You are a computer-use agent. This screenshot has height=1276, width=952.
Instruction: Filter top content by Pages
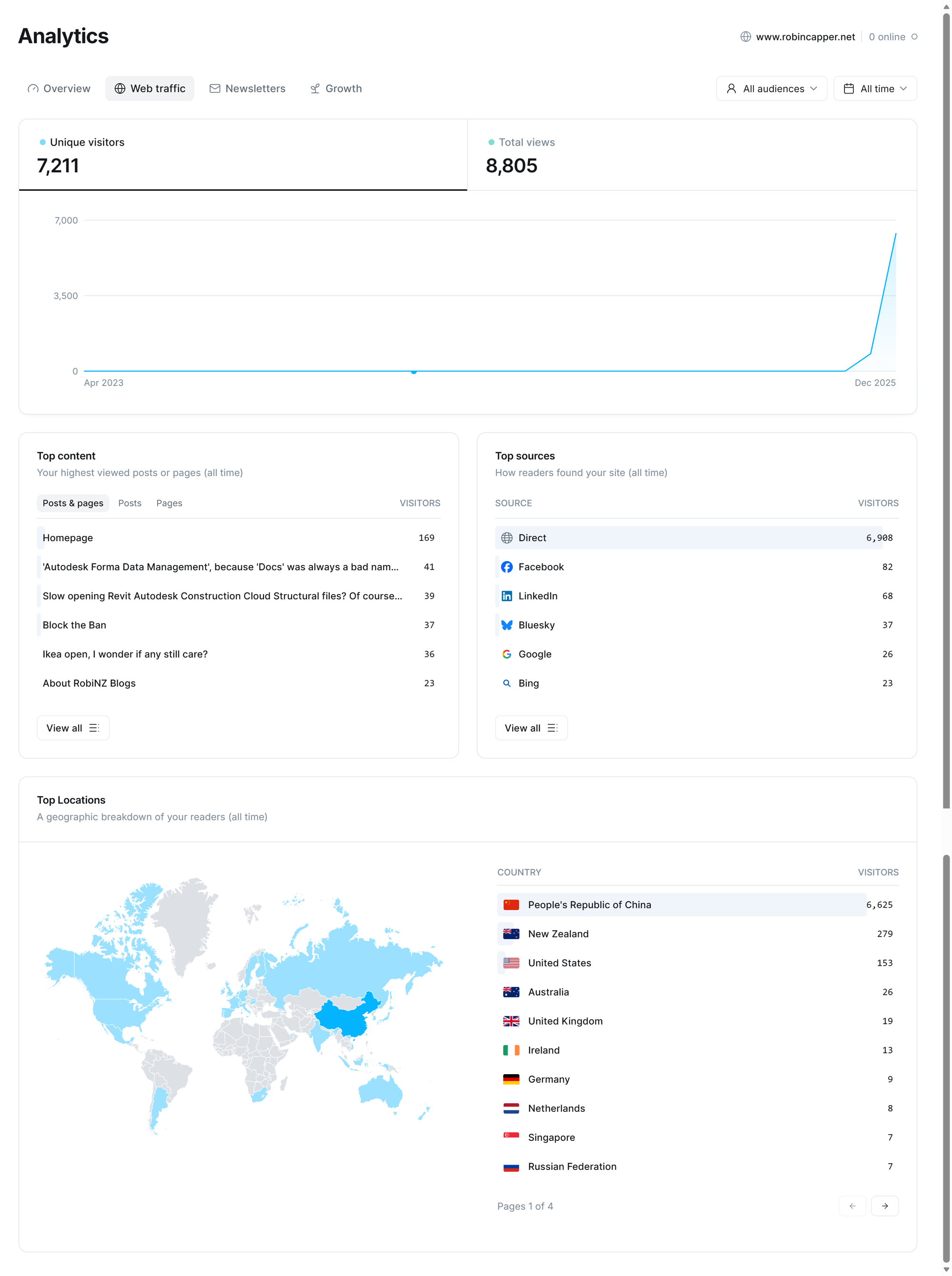point(169,503)
